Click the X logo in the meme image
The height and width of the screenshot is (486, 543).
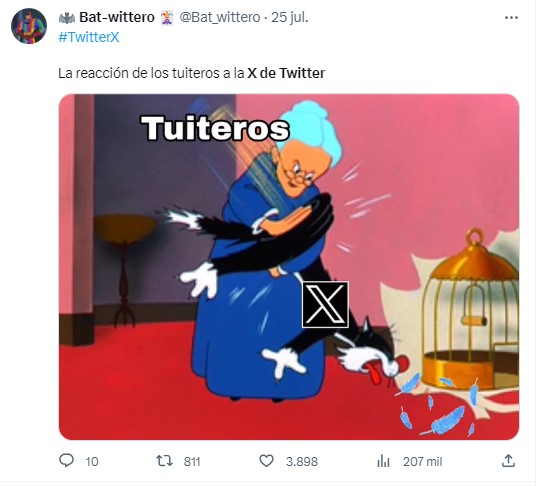tap(325, 304)
